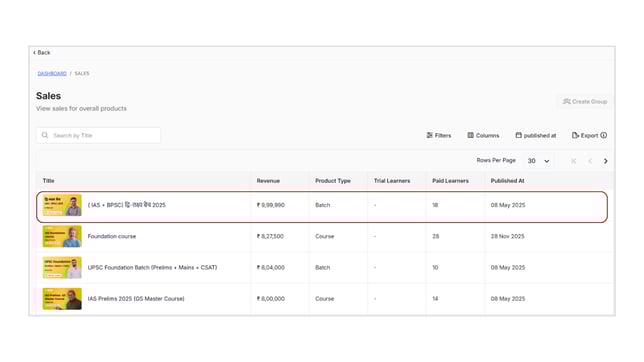The image size is (644, 362).
Task: Open the Rows Per Page dropdown
Action: tap(538, 161)
